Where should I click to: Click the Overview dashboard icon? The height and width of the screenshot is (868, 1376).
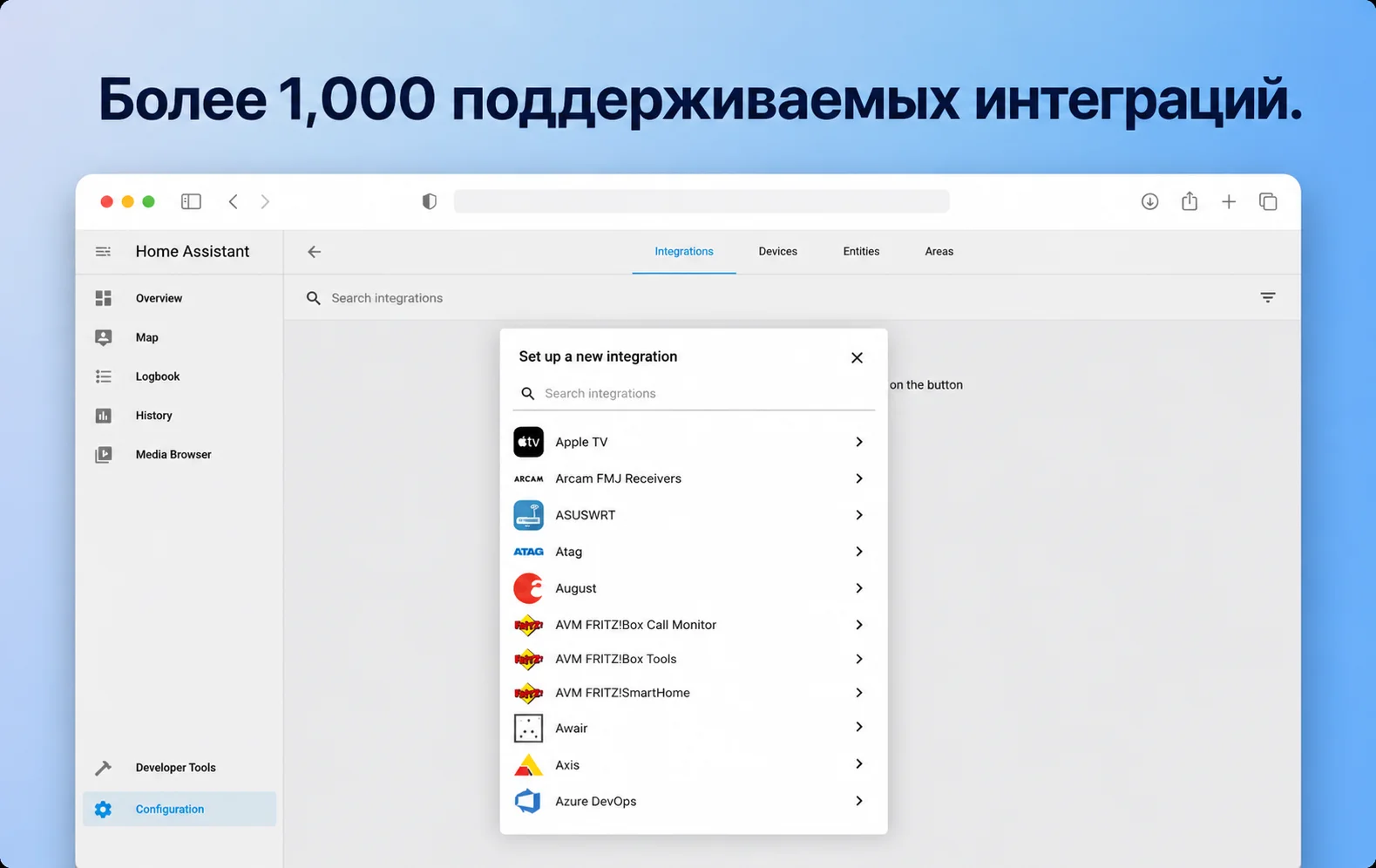(x=103, y=298)
